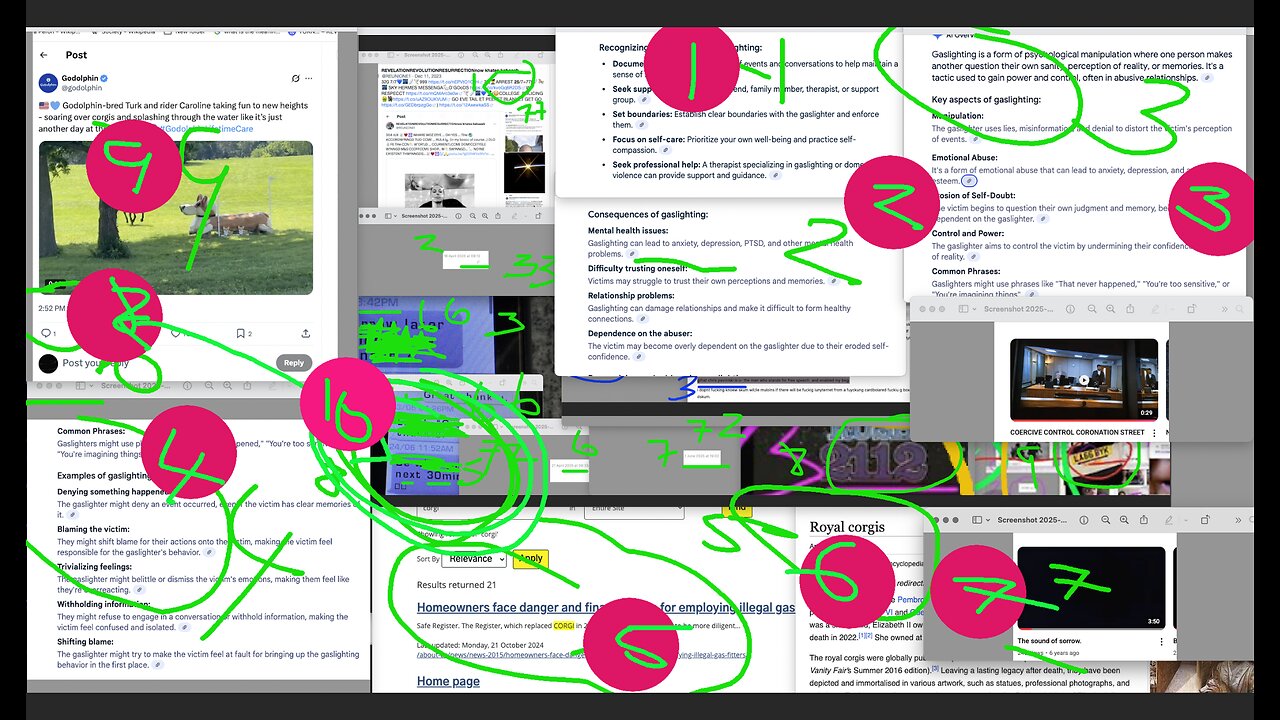
Task: Open options for The sound of sorrow video
Action: (x=1161, y=642)
